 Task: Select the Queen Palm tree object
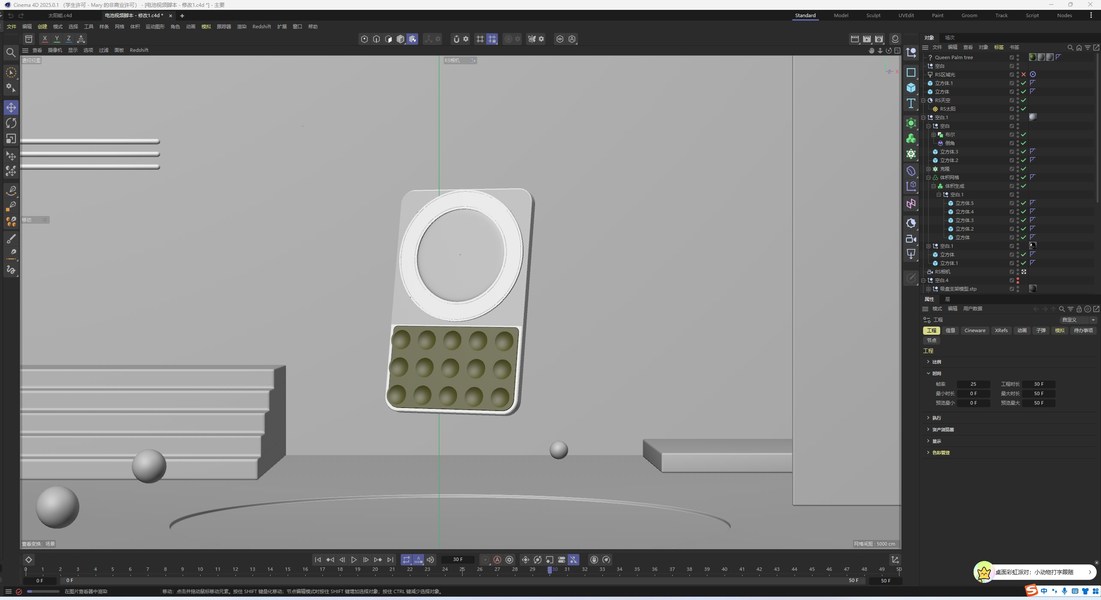[x=954, y=58]
